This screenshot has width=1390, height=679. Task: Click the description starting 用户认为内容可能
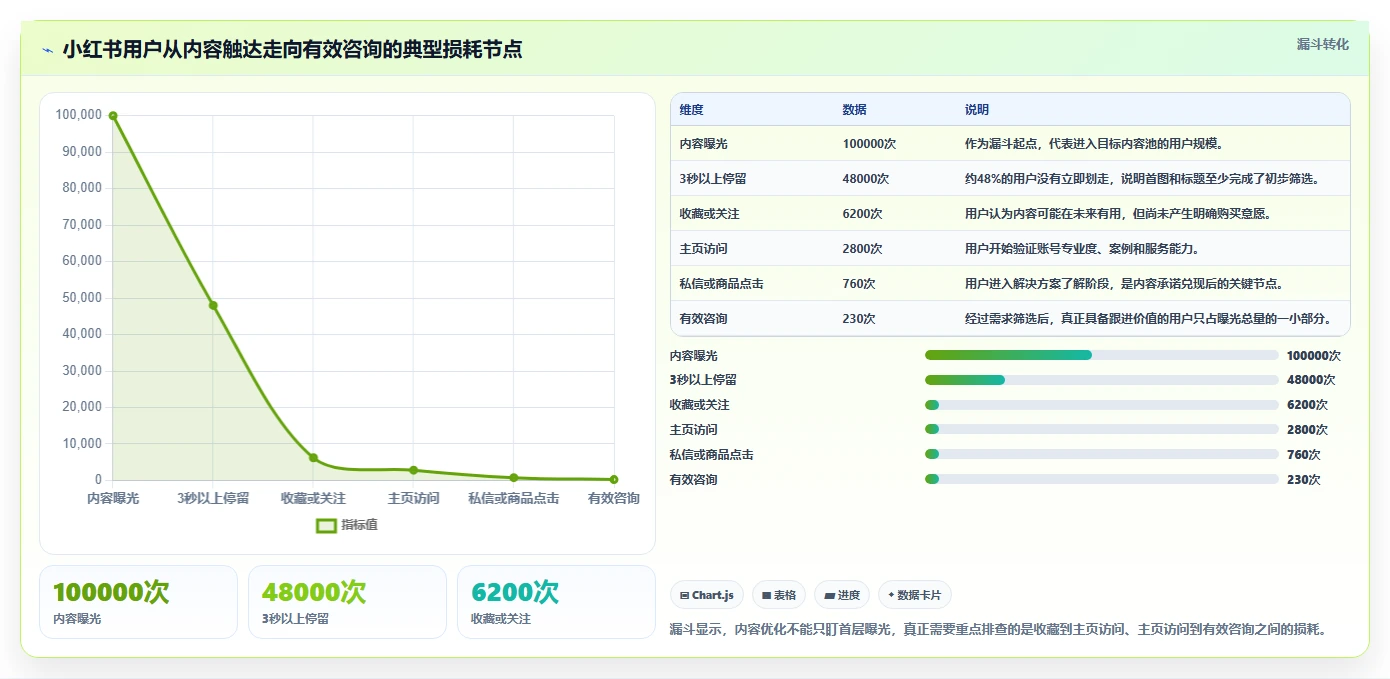coord(1118,214)
